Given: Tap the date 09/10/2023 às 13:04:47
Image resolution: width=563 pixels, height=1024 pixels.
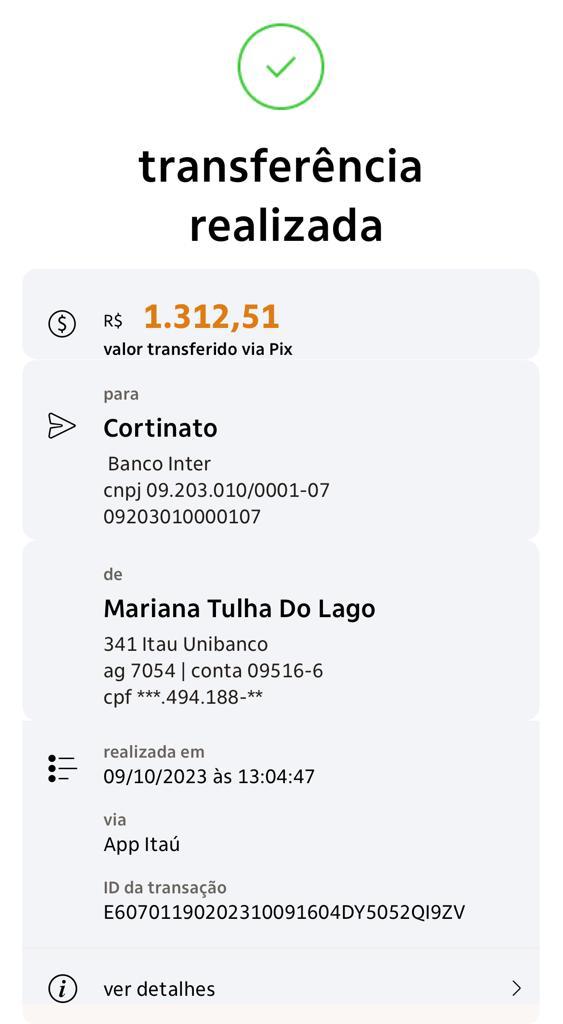Looking at the screenshot, I should pos(209,776).
